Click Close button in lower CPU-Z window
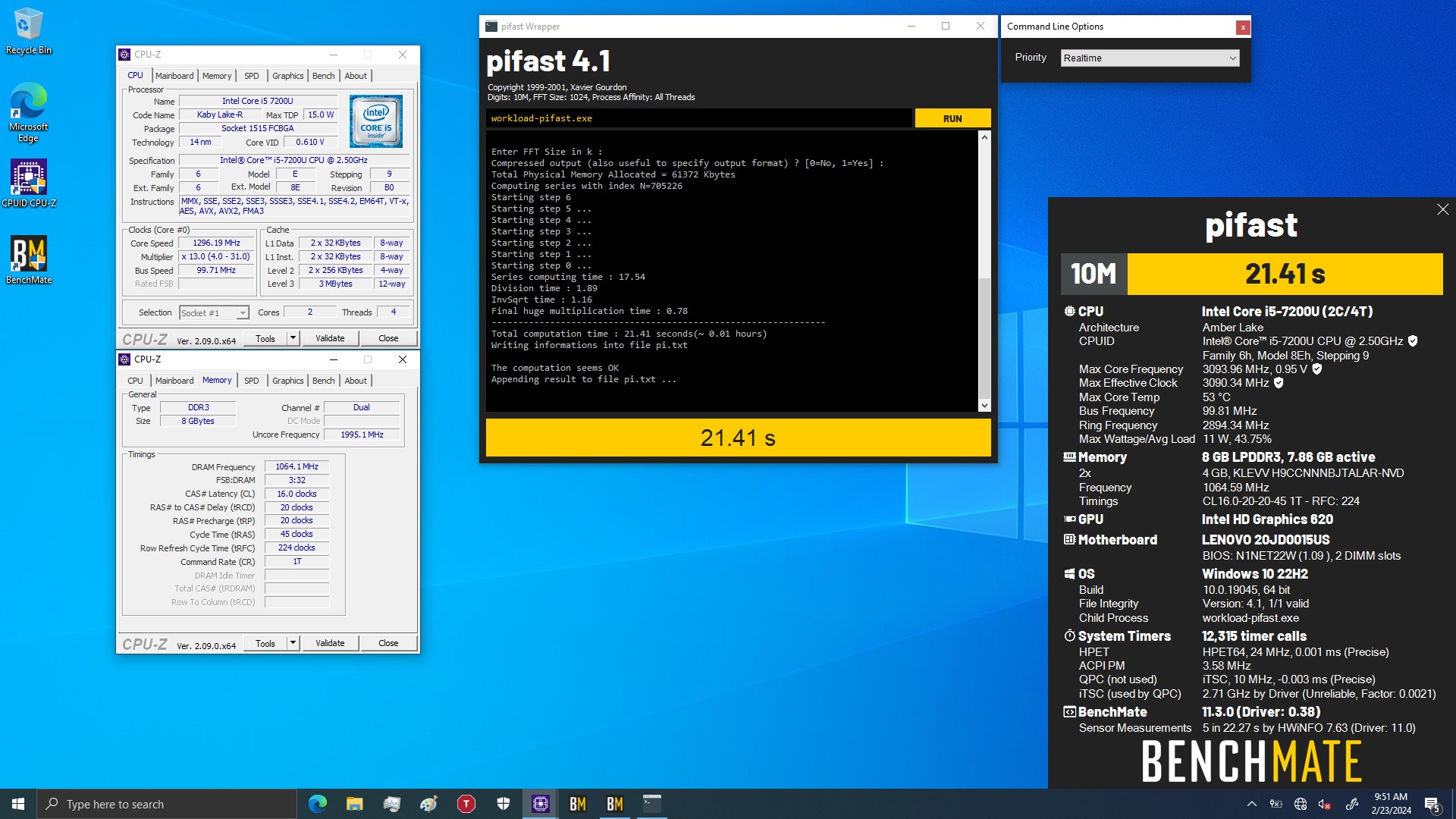This screenshot has width=1456, height=819. (388, 643)
